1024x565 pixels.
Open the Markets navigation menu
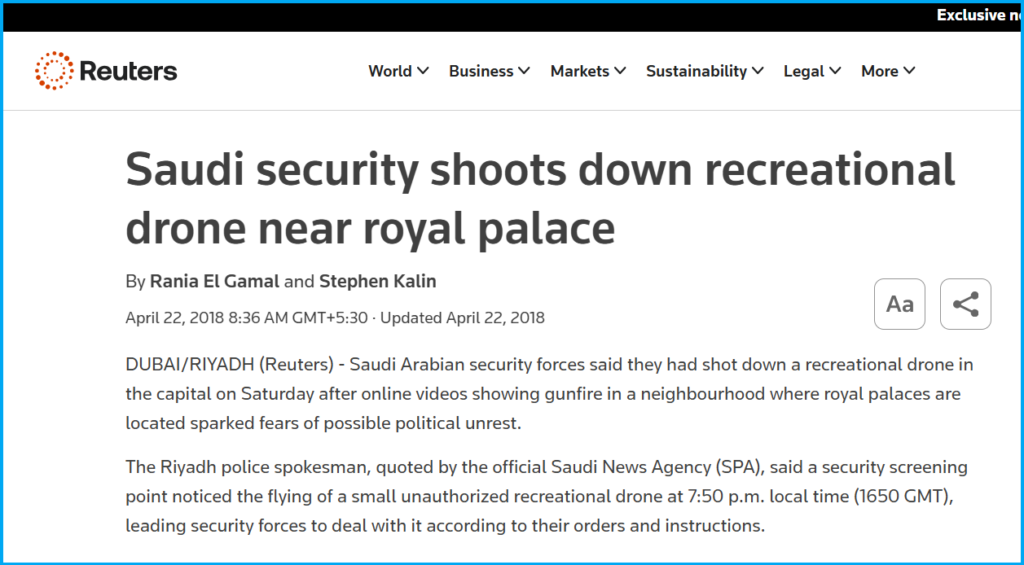(579, 71)
